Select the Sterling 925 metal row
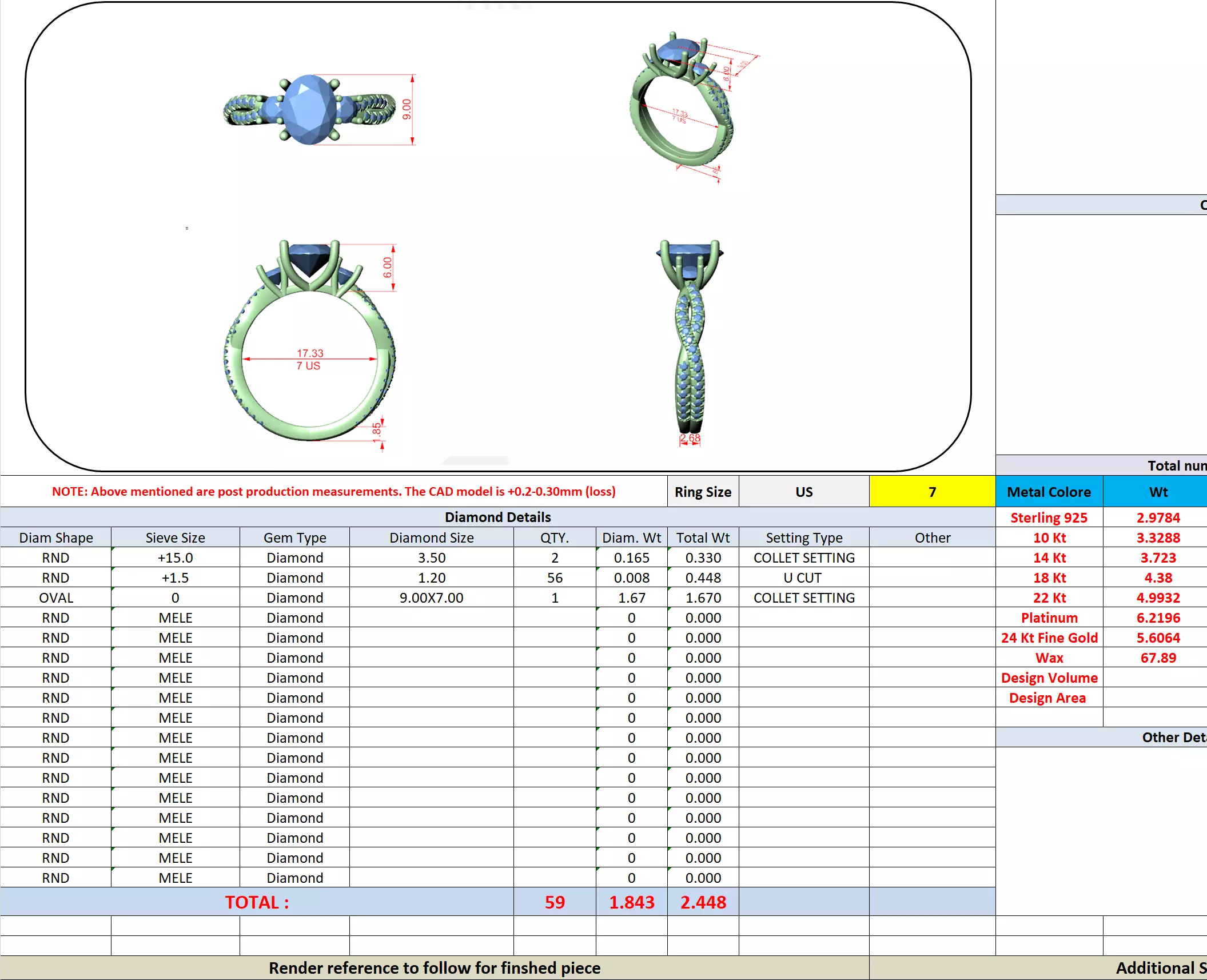 (1049, 517)
